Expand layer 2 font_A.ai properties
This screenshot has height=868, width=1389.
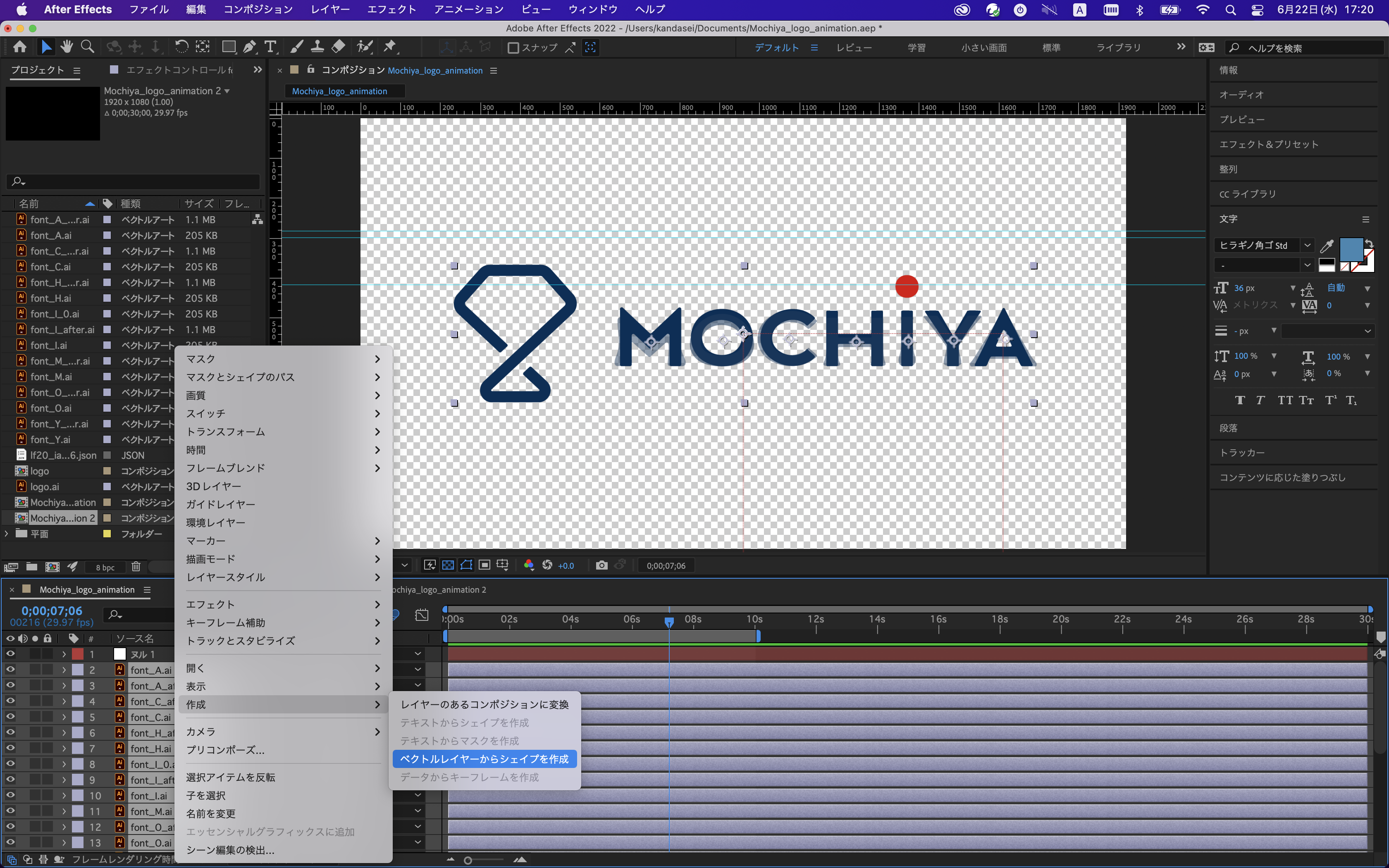click(64, 669)
